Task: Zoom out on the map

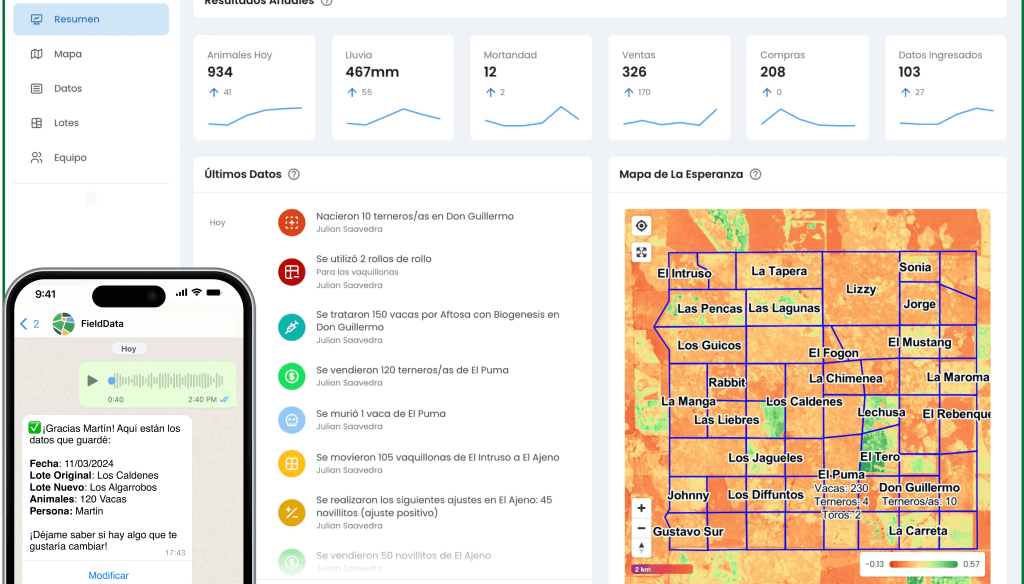Action: 641,528
